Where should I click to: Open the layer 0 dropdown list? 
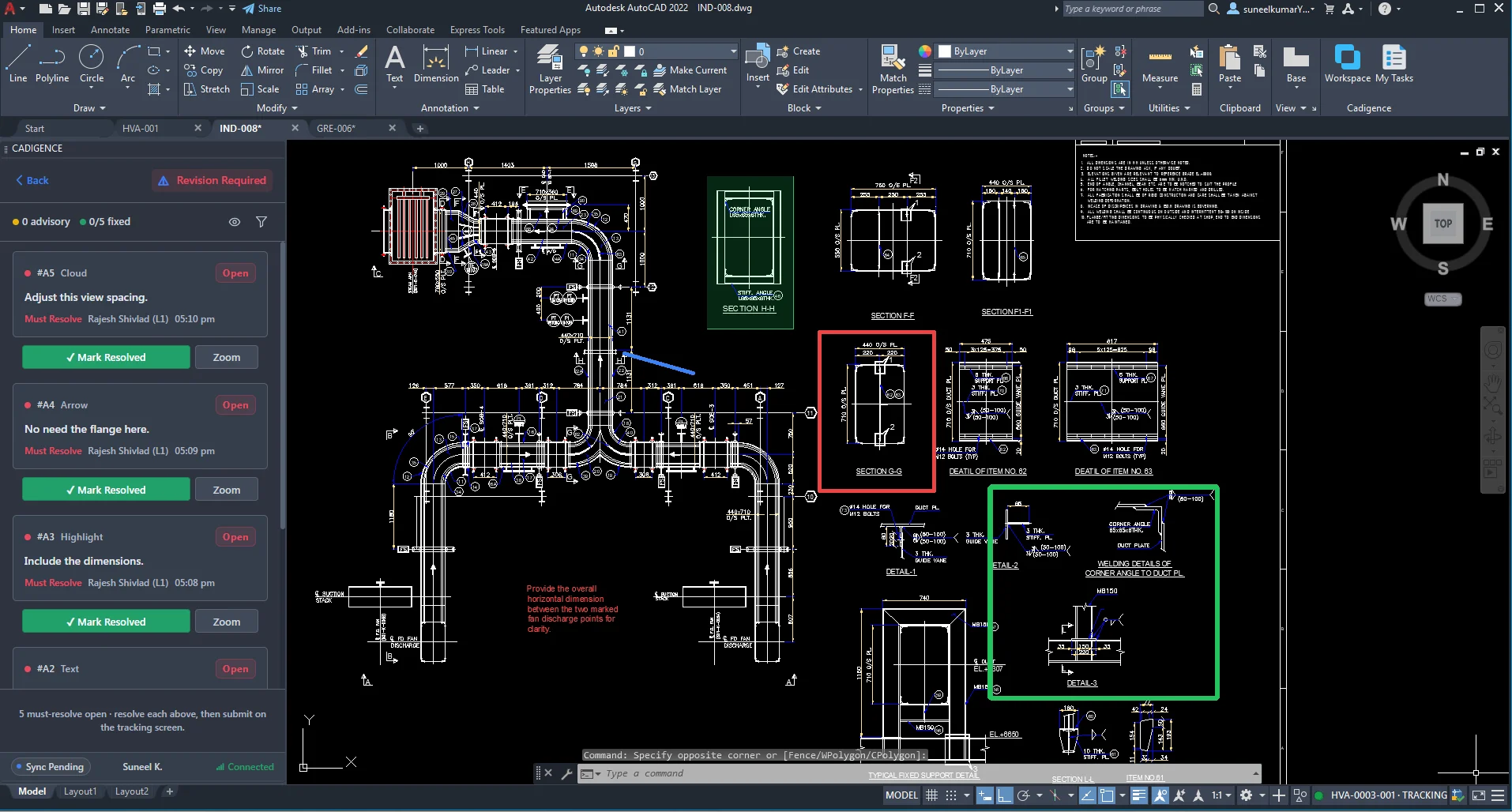point(733,51)
